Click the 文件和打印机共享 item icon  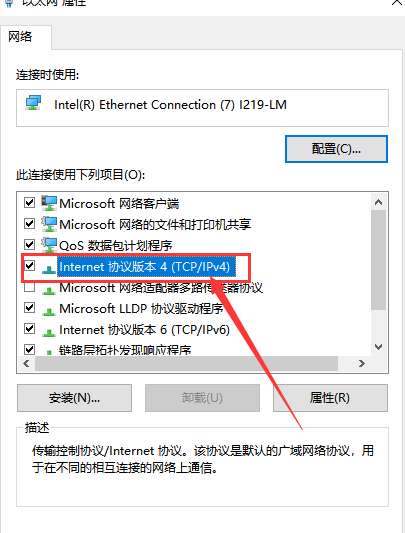tap(49, 224)
